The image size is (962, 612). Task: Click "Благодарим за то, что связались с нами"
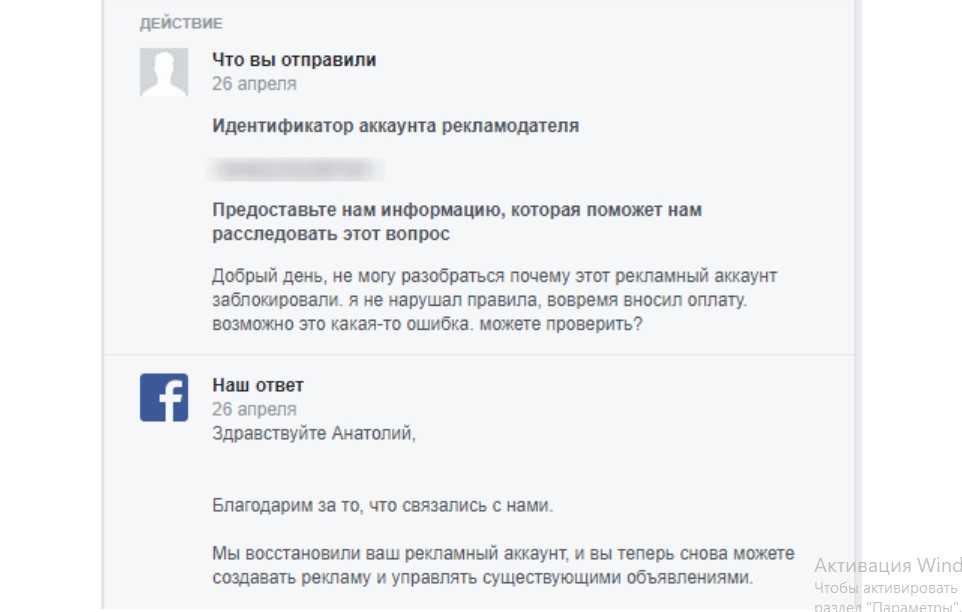pos(383,506)
